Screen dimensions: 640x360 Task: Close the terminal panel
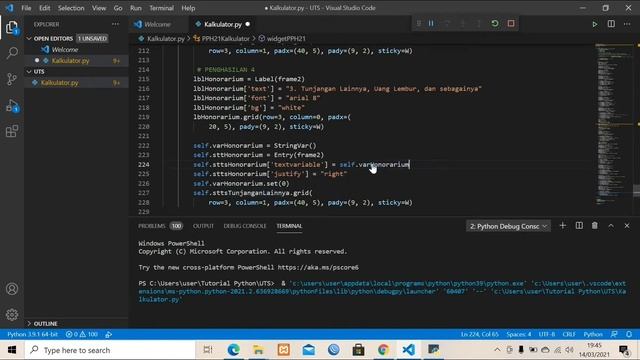627,226
